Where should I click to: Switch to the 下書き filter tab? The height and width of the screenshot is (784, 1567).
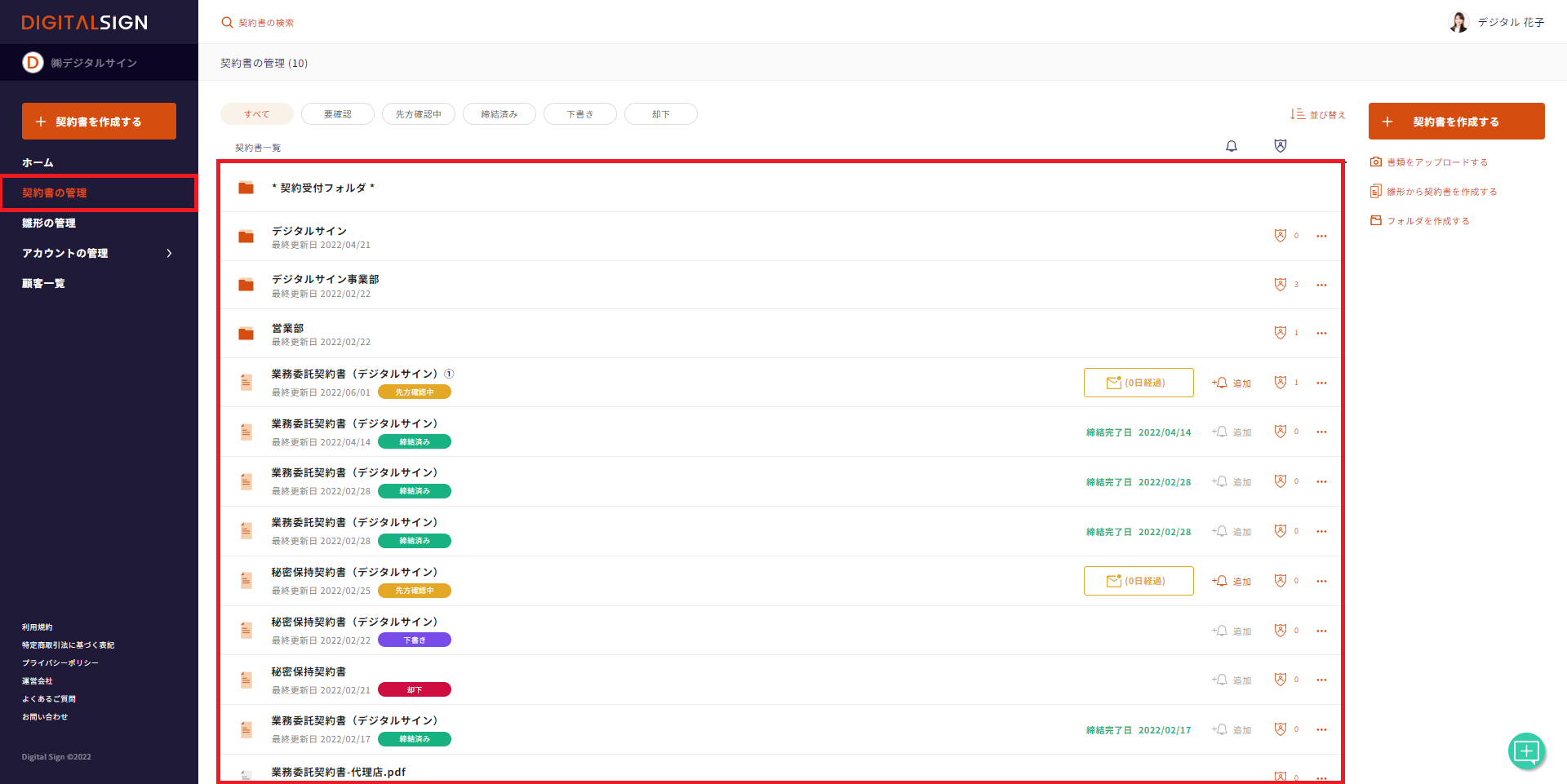coord(579,114)
